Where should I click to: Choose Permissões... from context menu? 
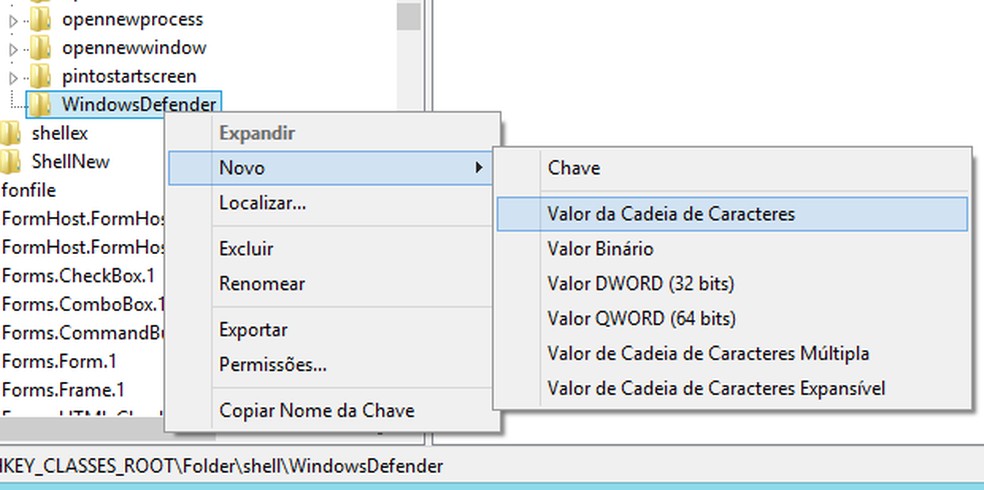(x=272, y=365)
